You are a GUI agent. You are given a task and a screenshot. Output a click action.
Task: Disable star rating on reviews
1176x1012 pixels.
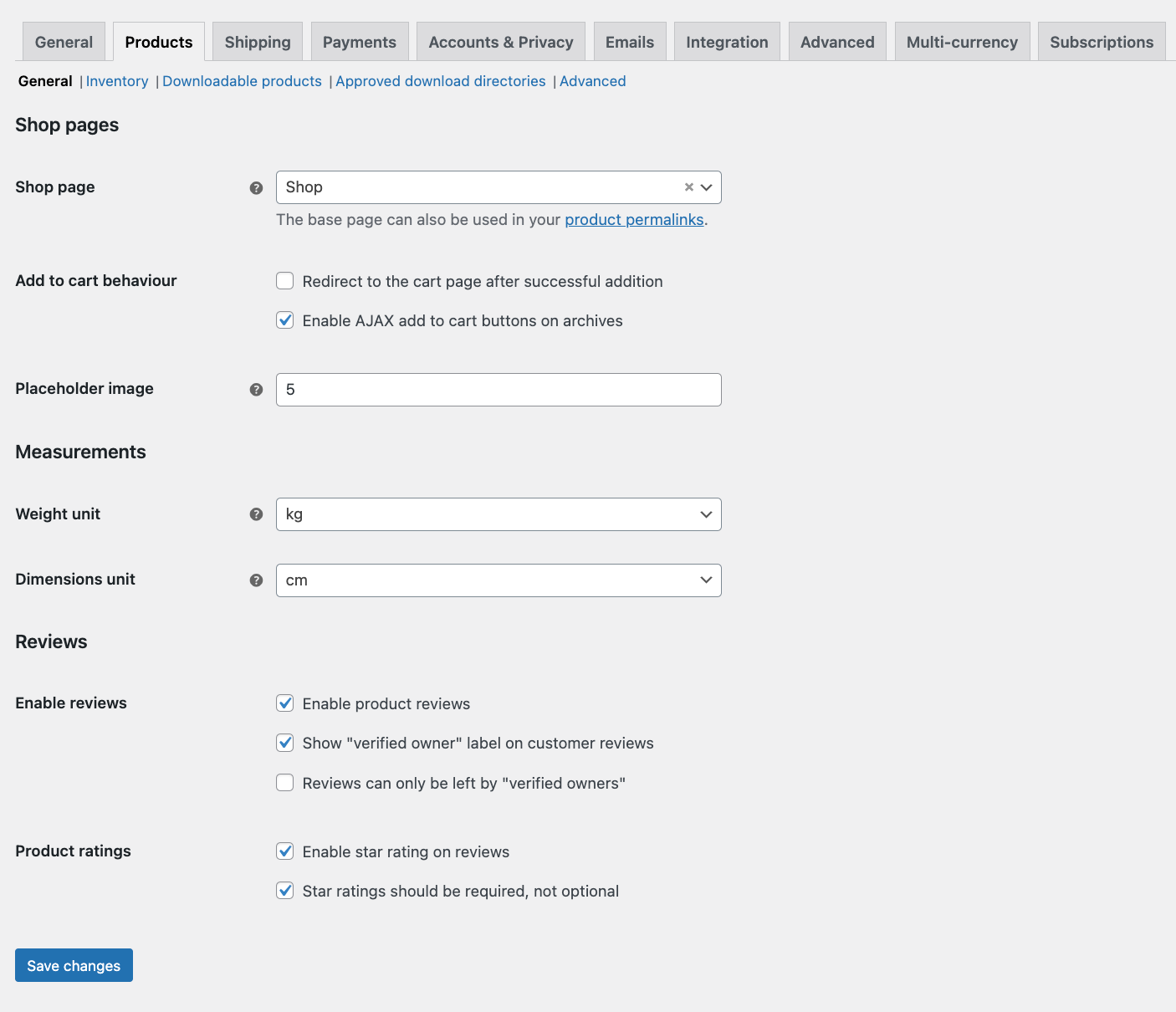284,851
